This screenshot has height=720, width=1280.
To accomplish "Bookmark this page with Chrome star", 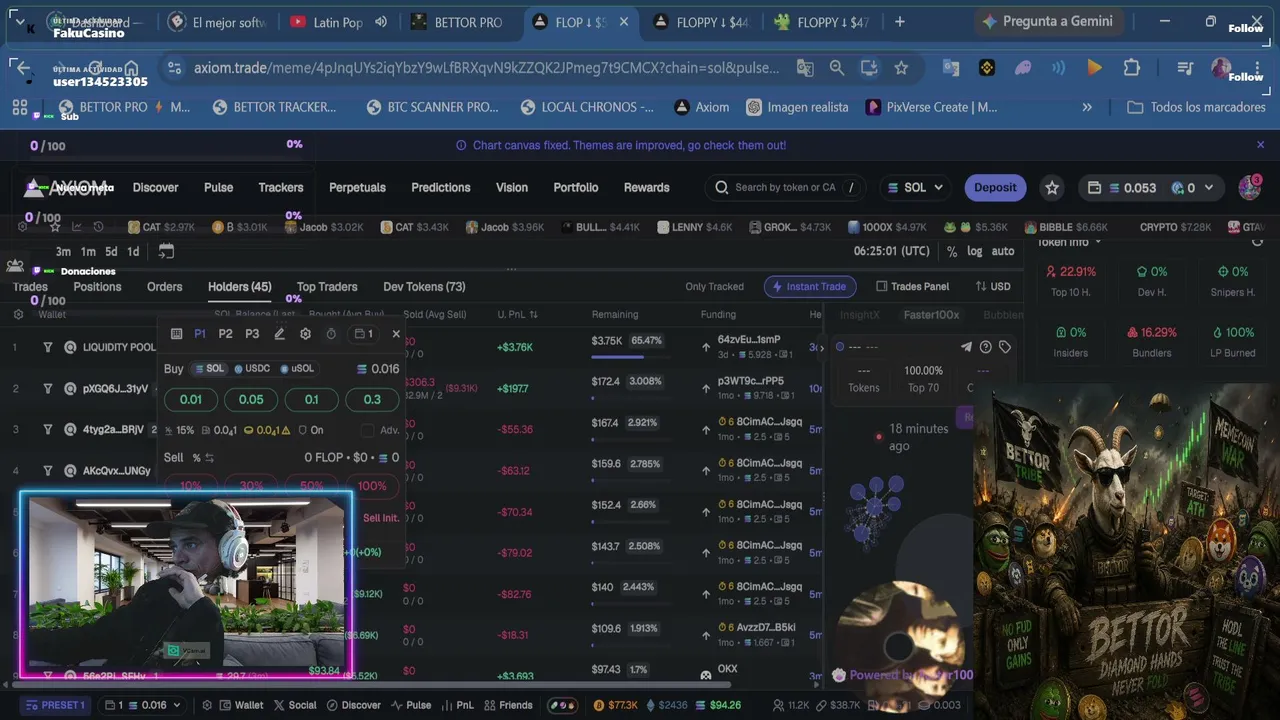I will click(901, 68).
